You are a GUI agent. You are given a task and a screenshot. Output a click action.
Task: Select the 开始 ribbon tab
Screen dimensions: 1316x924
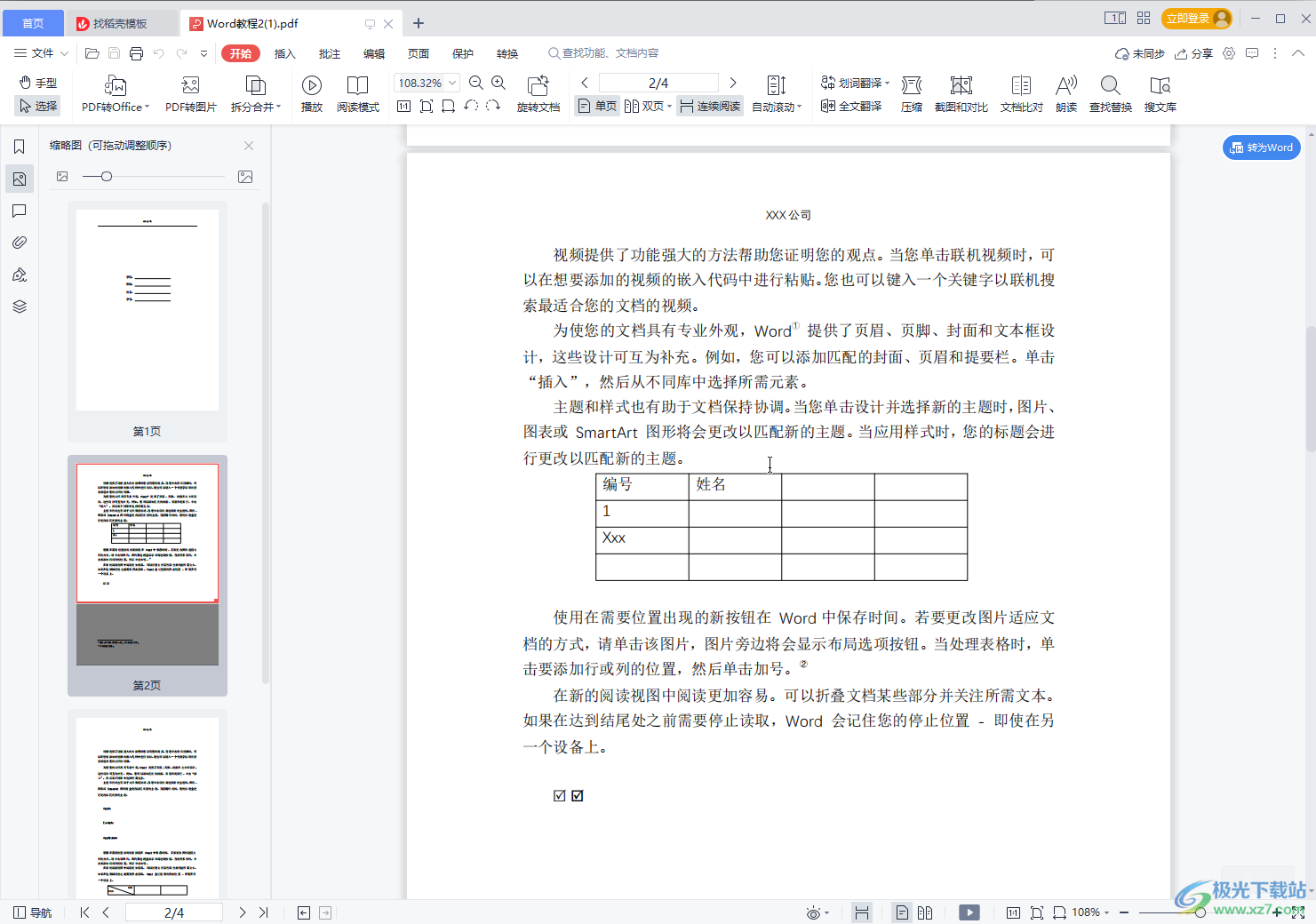pyautogui.click(x=241, y=53)
